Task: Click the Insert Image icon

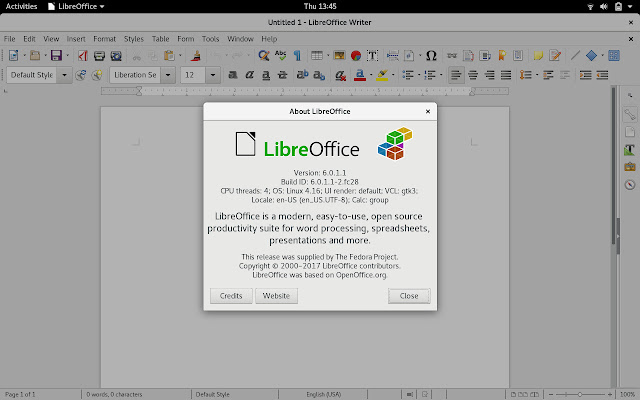Action: 339,55
